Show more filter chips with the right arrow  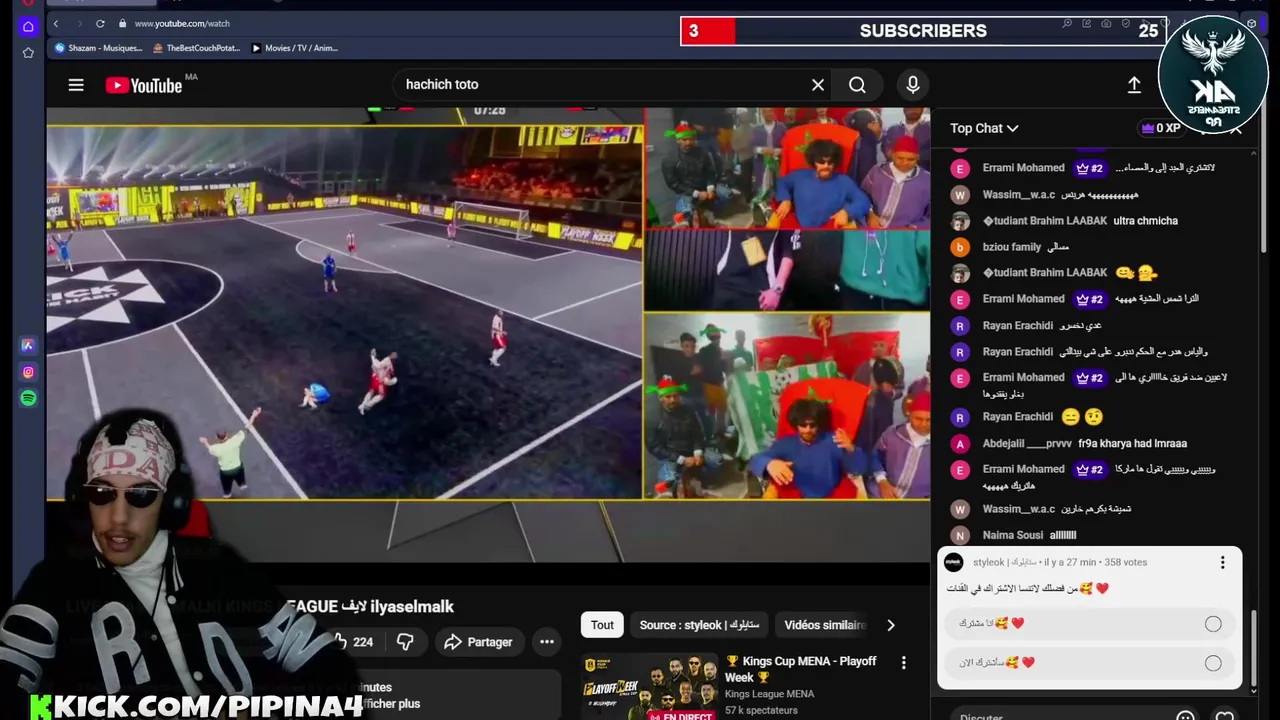point(890,625)
